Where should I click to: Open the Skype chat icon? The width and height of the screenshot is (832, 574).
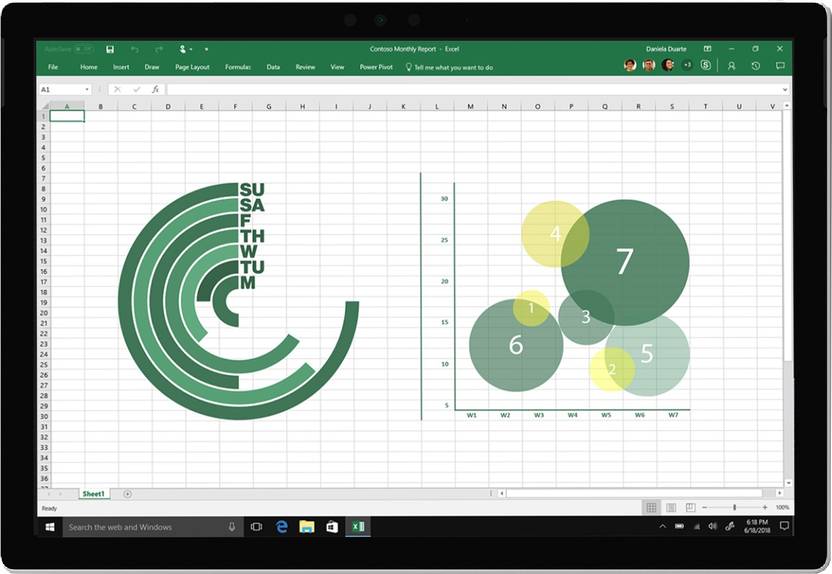click(706, 66)
